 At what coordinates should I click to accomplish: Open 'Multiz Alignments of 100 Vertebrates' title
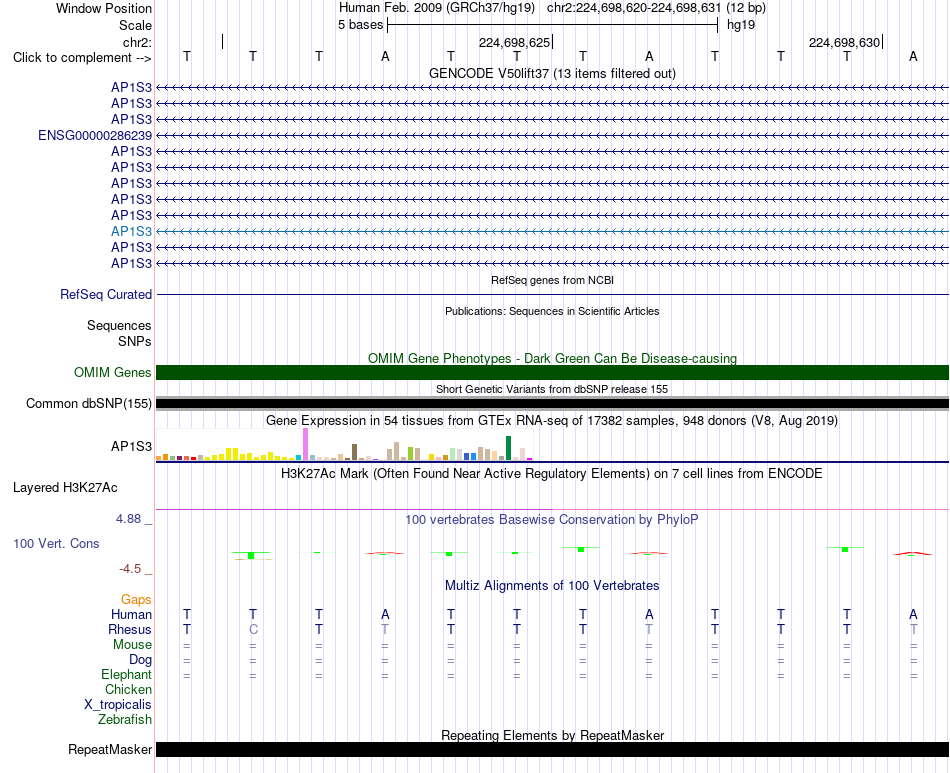[x=552, y=586]
